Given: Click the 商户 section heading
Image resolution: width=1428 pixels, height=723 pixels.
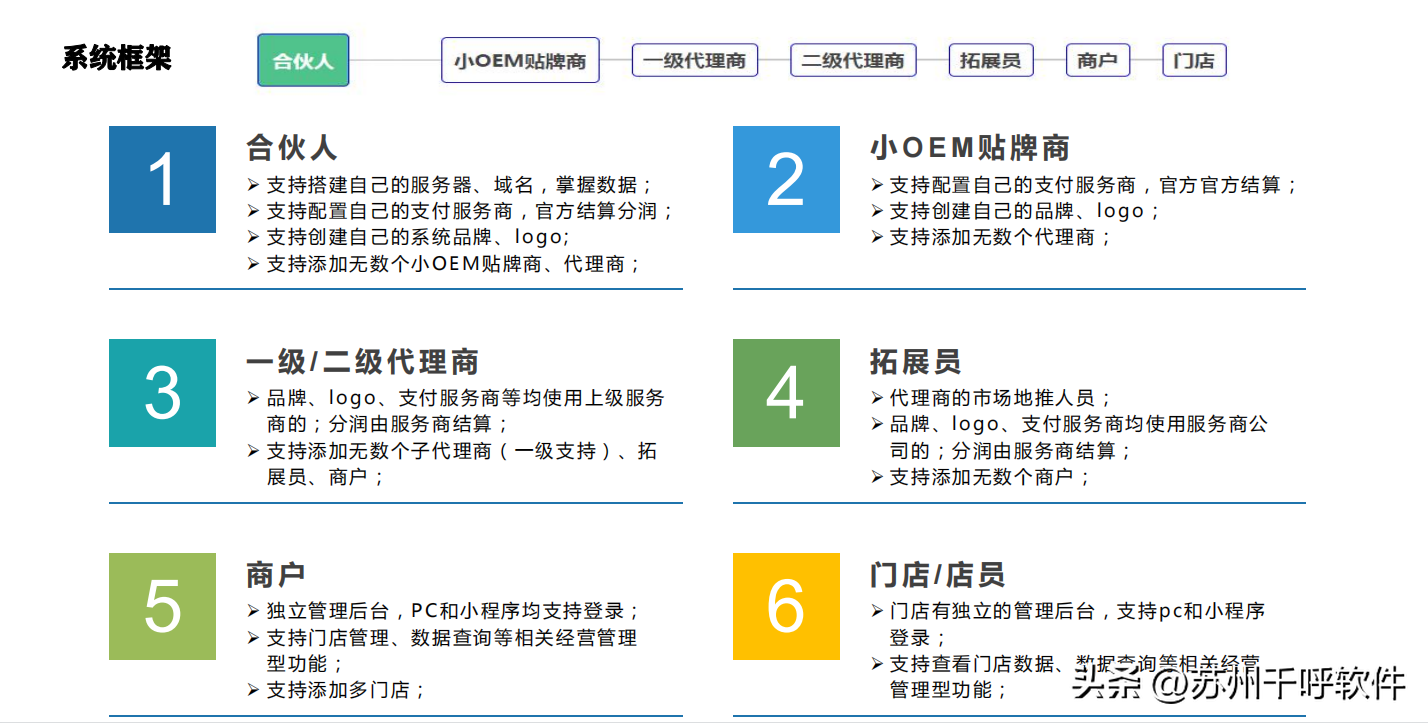Looking at the screenshot, I should (276, 575).
